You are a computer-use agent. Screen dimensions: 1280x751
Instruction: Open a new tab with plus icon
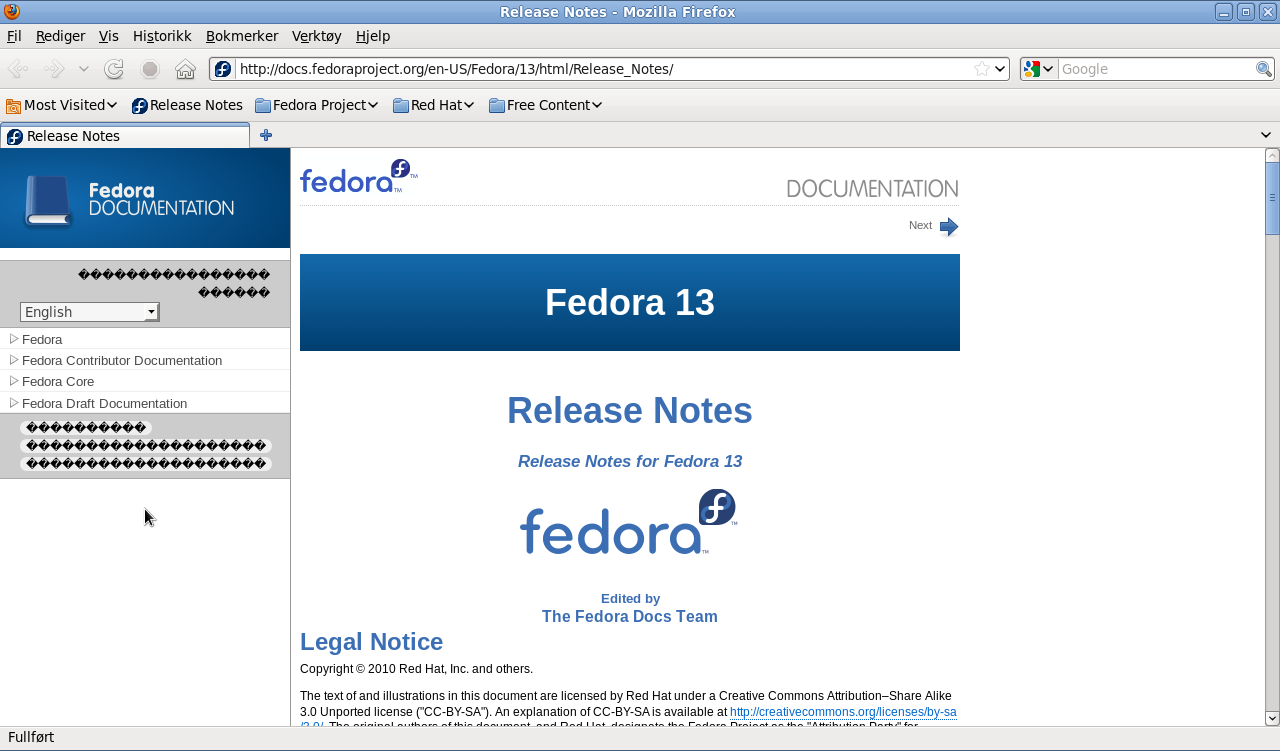pos(265,135)
